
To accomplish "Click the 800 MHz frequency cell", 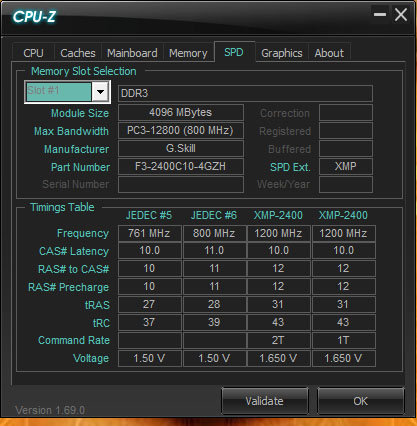I will tap(214, 233).
